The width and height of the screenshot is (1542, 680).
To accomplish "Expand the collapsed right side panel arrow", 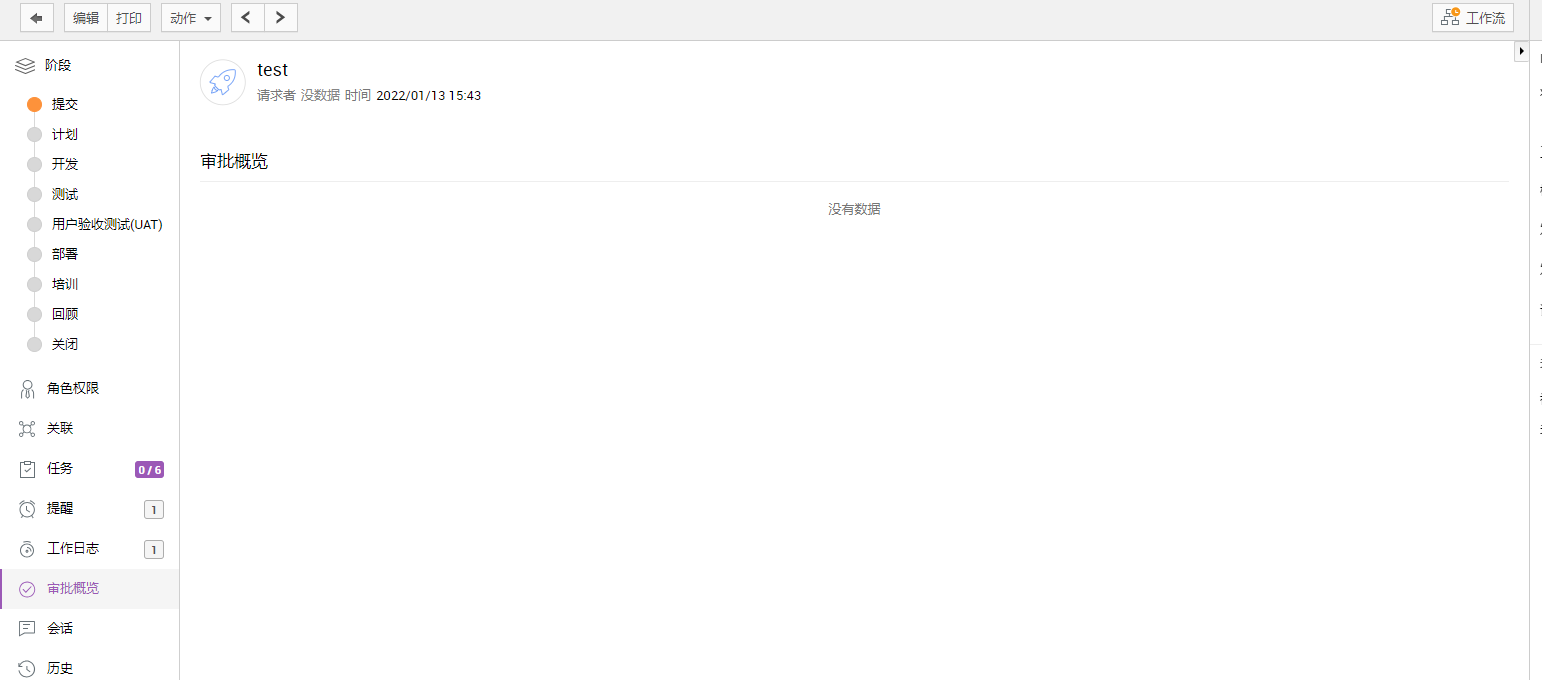I will (1522, 51).
